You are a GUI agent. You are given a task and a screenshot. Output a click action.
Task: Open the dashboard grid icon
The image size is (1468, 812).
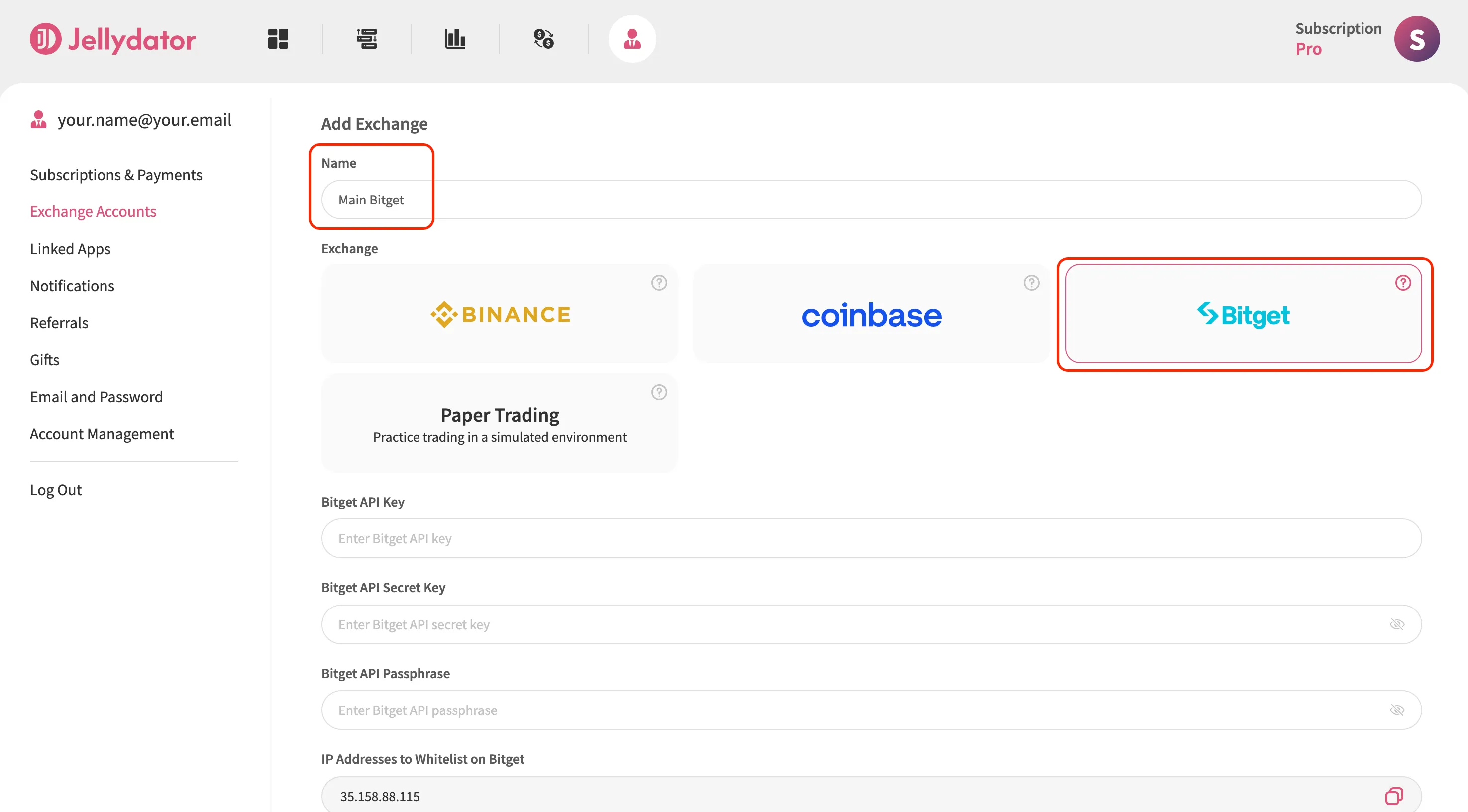(x=278, y=39)
